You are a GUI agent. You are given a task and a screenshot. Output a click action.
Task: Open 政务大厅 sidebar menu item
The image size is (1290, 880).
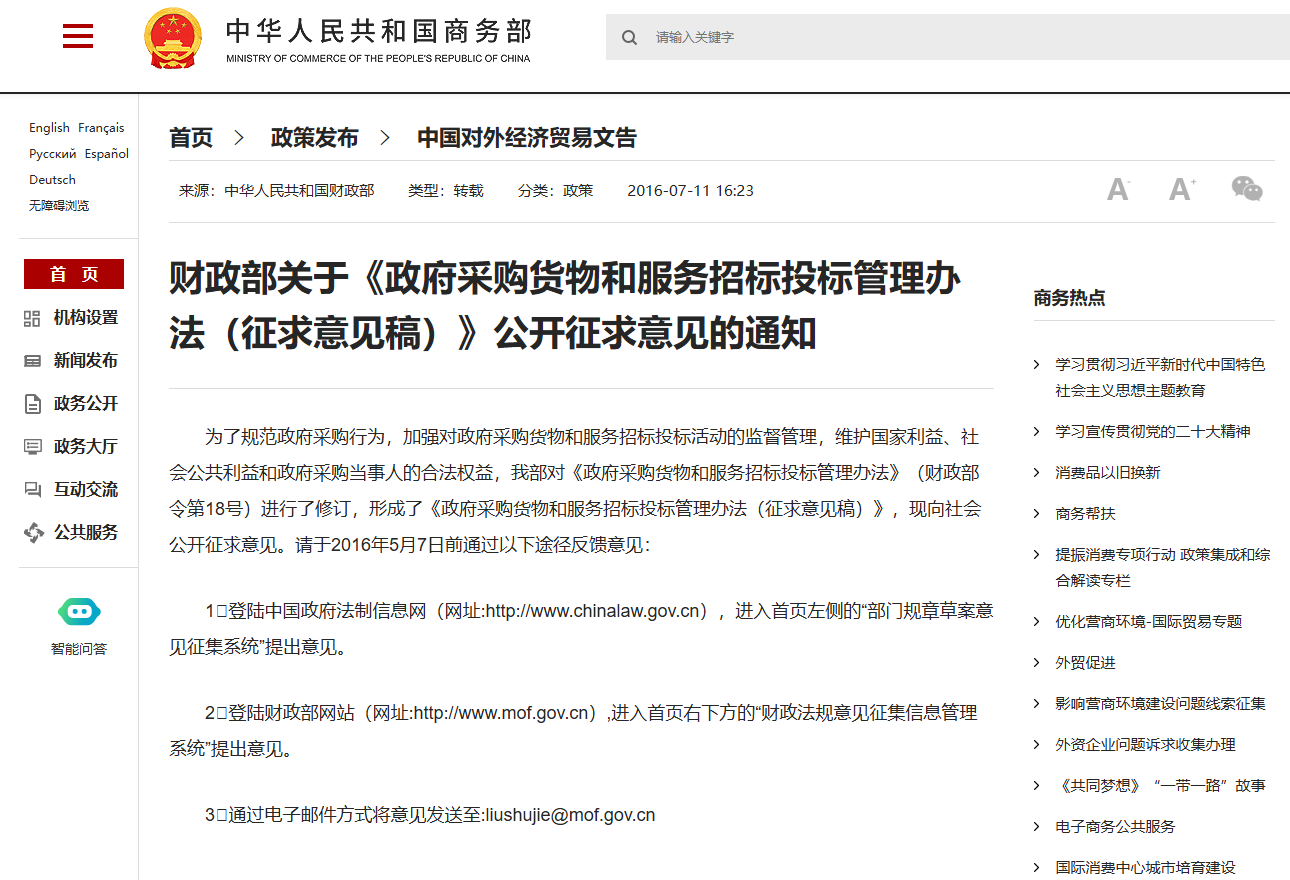pos(85,447)
